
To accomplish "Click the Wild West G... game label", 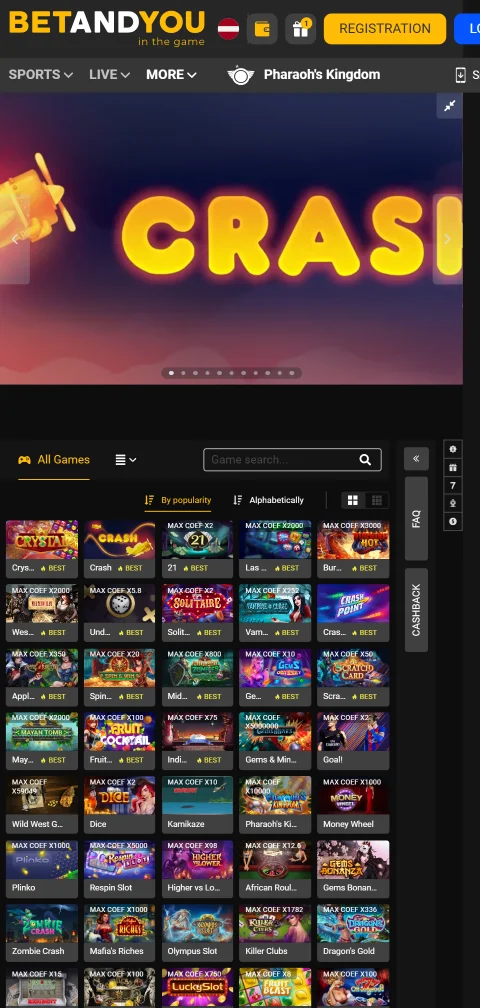I will [37, 824].
